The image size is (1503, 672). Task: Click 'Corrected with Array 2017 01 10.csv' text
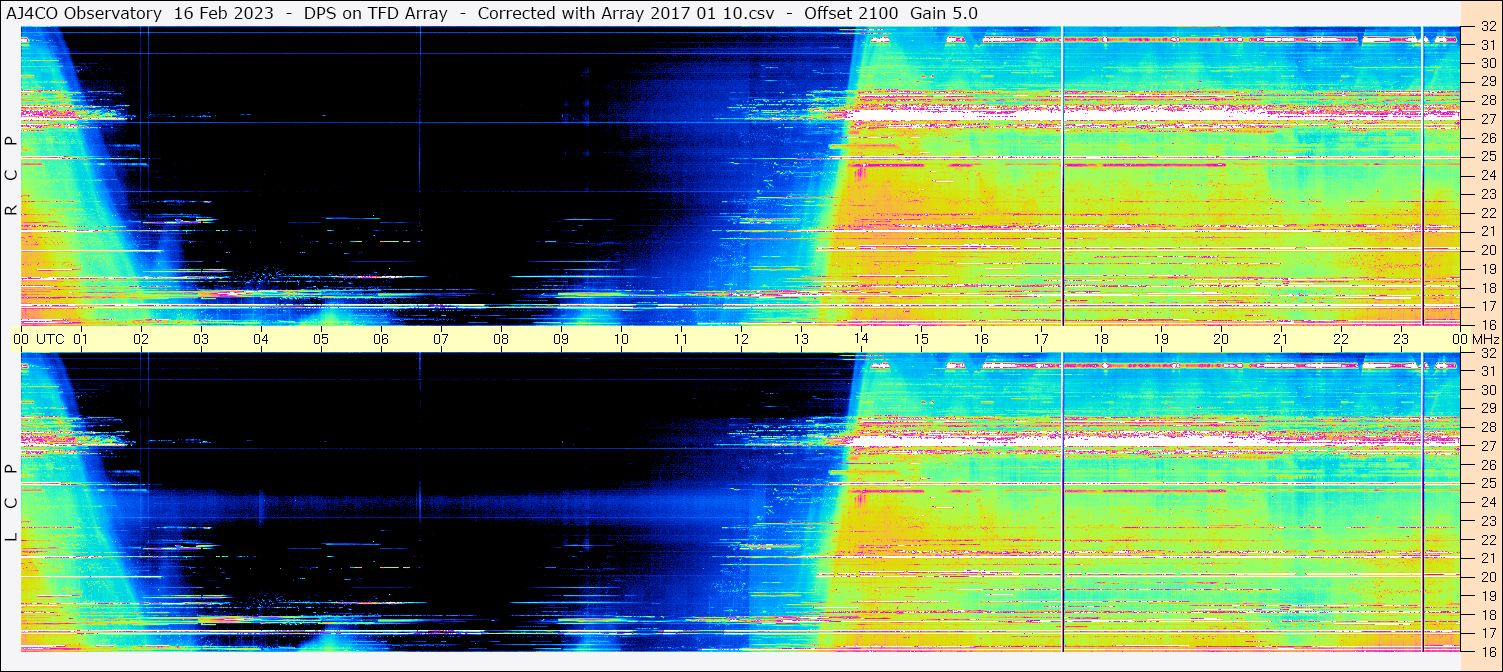coord(626,14)
